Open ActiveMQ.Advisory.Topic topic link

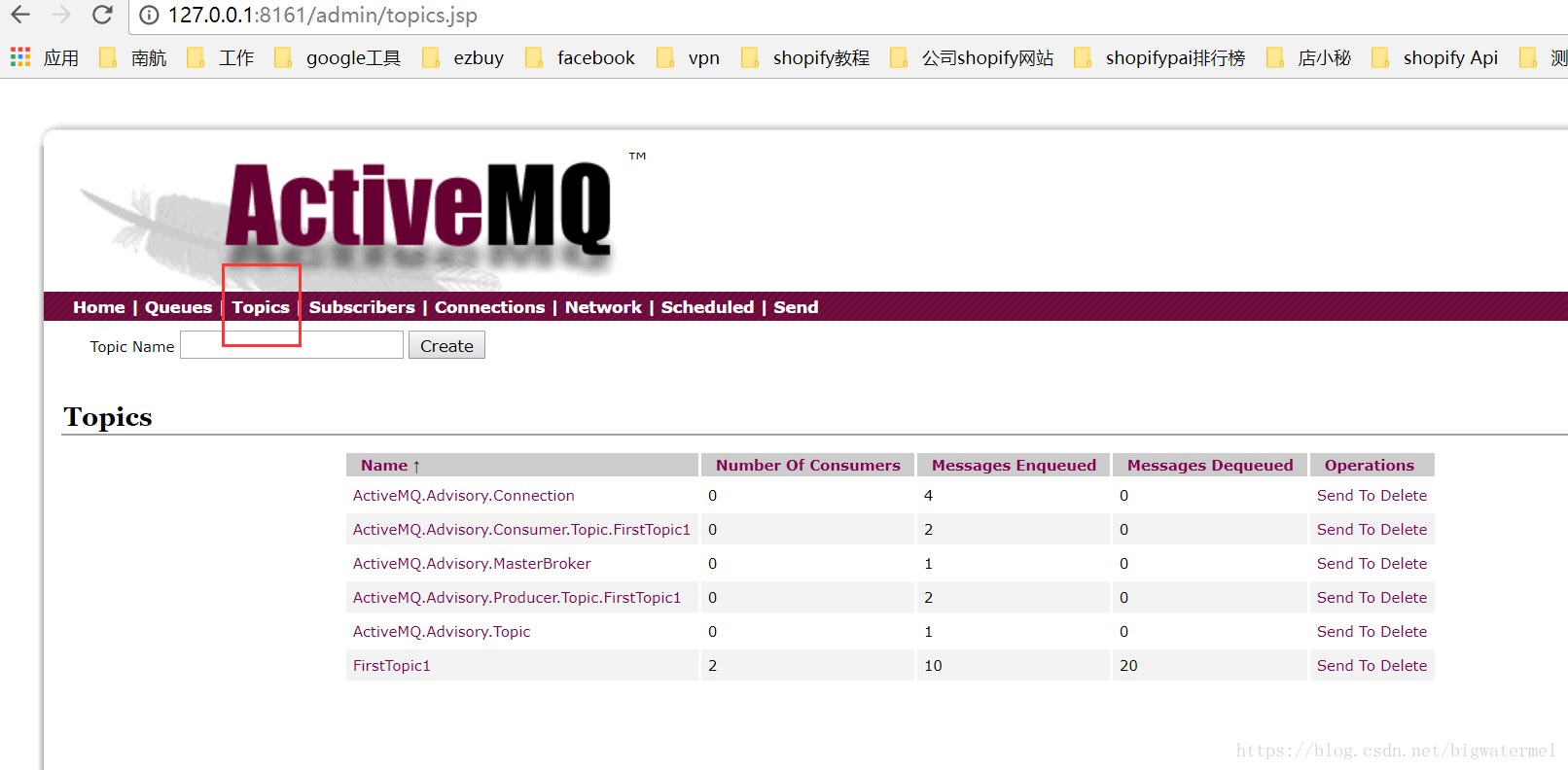442,631
